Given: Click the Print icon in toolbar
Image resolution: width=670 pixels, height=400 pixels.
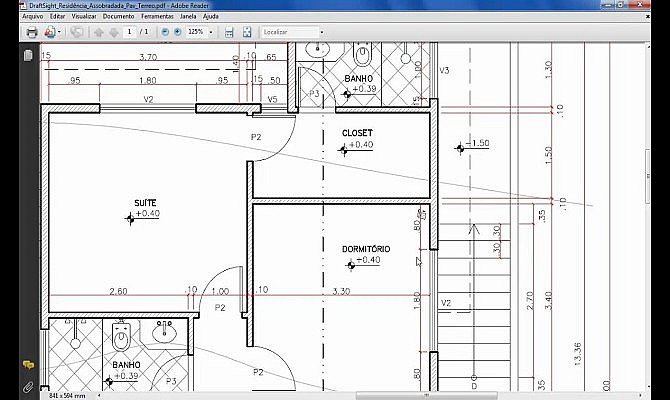Looking at the screenshot, I should pos(32,32).
